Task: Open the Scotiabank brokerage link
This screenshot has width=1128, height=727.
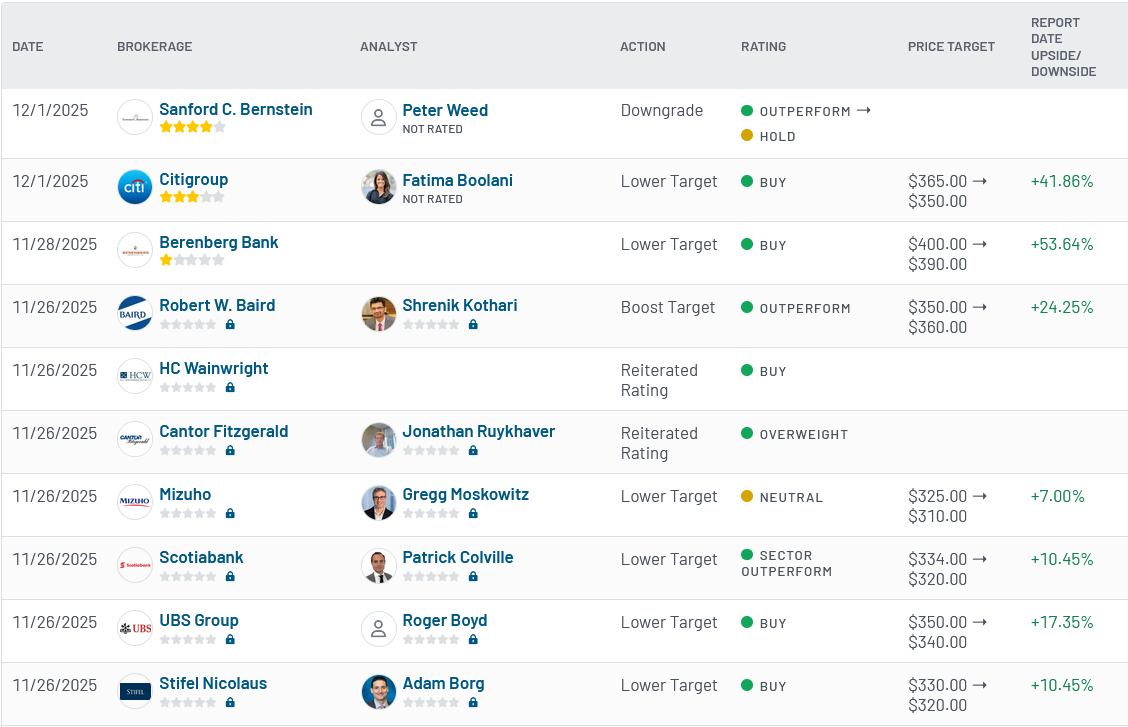Action: tap(201, 557)
